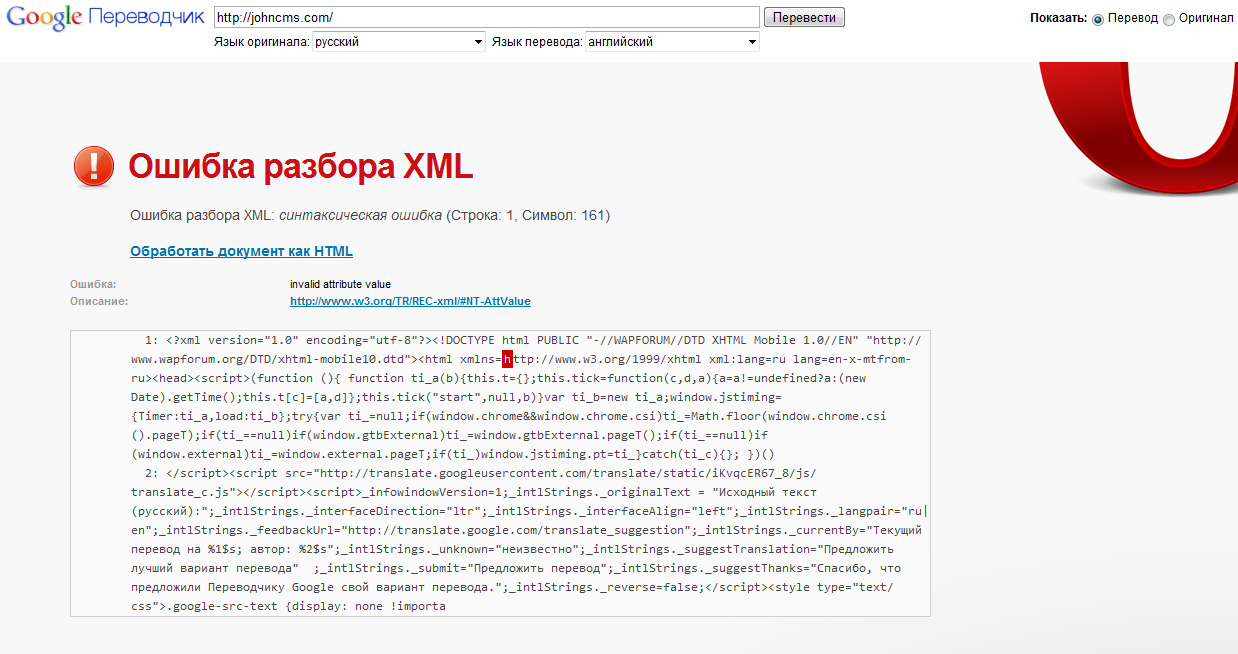
Task: Click the Язык перевода: label
Action: pos(537,42)
